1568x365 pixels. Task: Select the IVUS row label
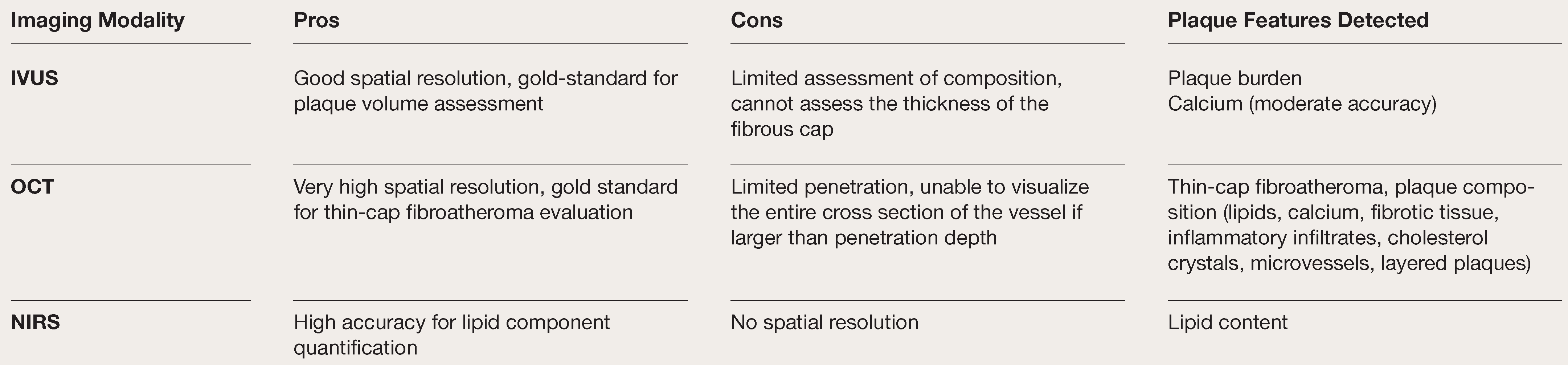[x=34, y=78]
